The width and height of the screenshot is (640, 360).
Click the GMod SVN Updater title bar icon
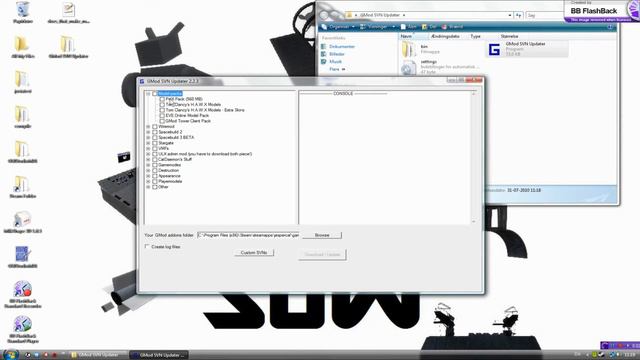142,81
